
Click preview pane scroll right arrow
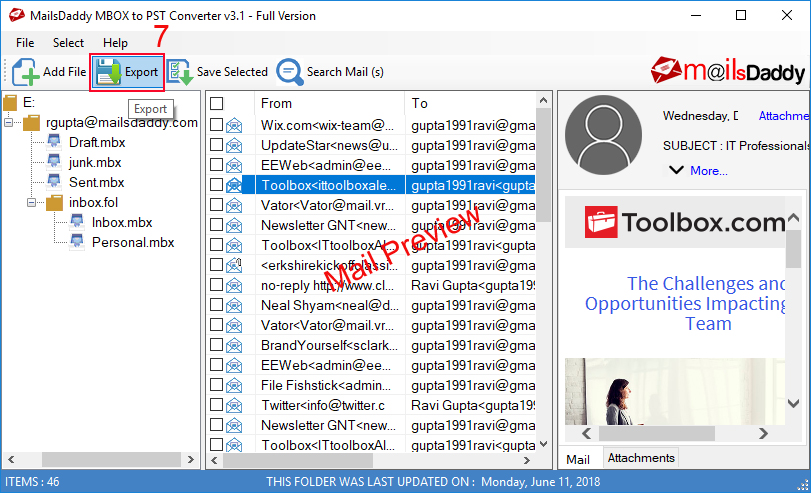[763, 434]
